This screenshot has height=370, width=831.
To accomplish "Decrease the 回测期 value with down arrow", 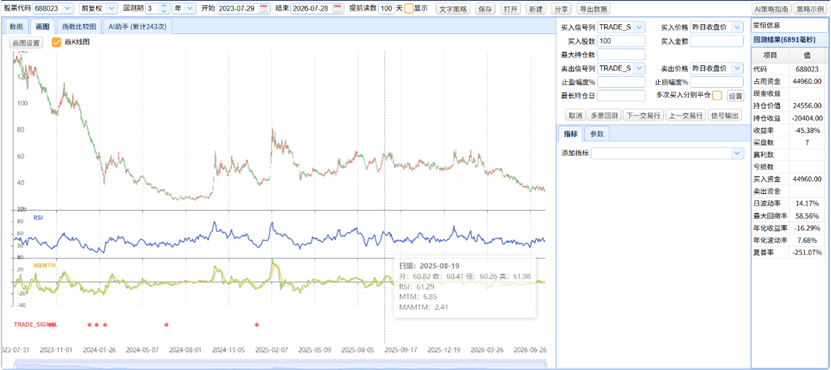I will click(164, 11).
